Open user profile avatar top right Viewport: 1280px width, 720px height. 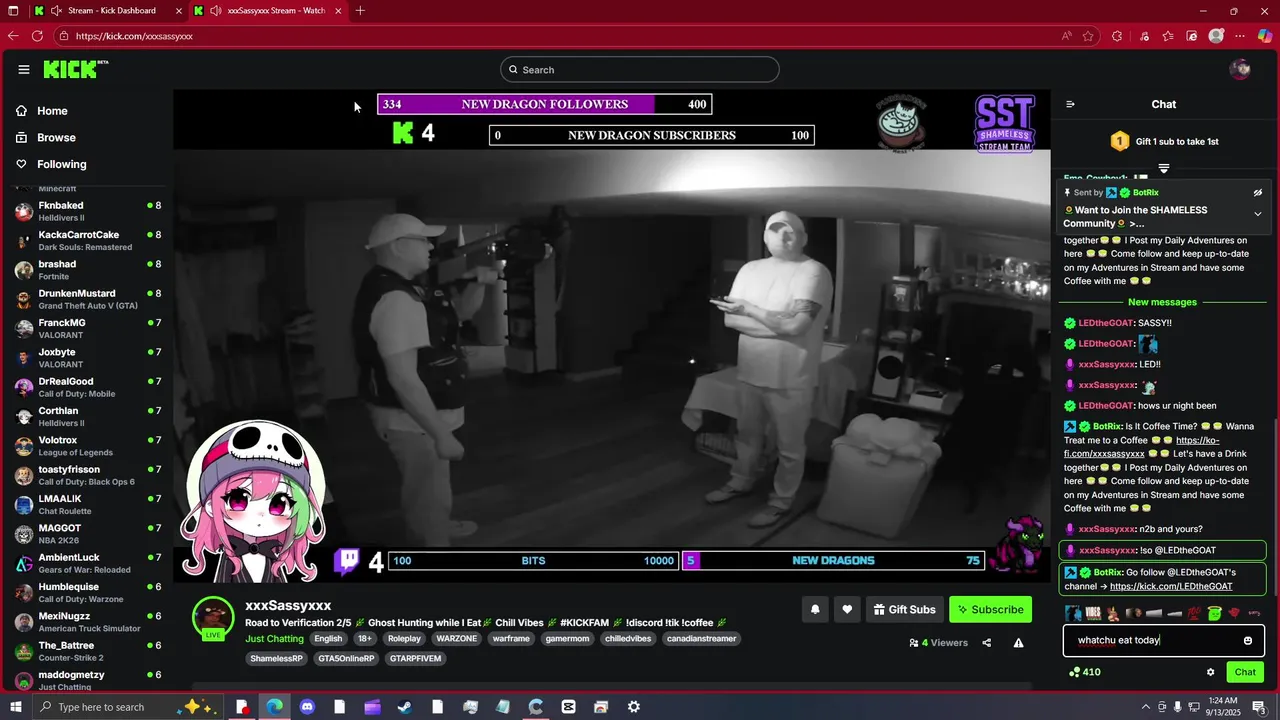[1240, 69]
